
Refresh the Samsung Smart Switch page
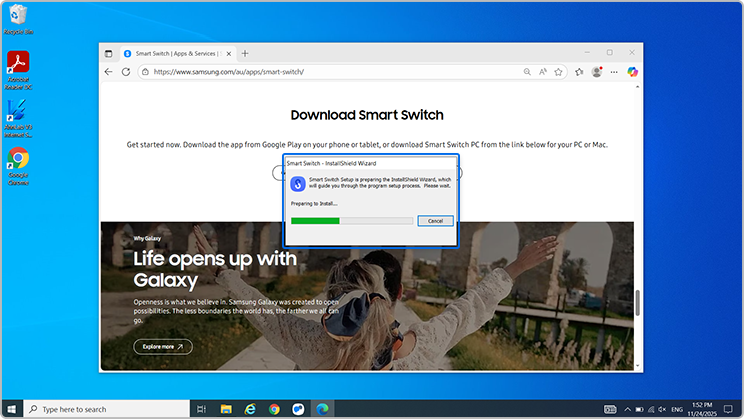pos(126,72)
